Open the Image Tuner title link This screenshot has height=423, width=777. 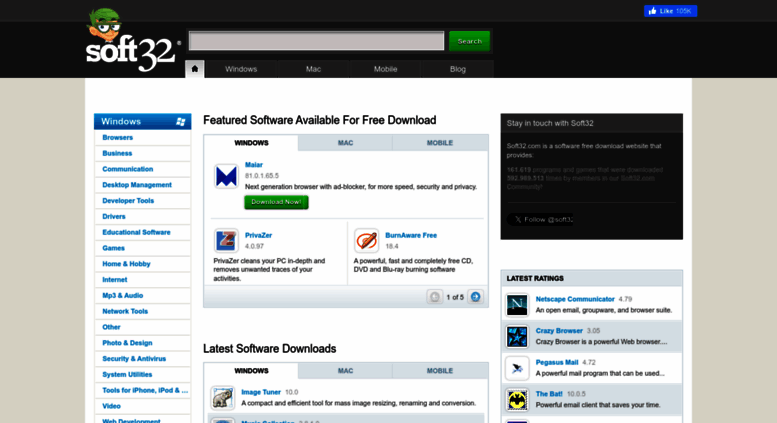pos(261,392)
